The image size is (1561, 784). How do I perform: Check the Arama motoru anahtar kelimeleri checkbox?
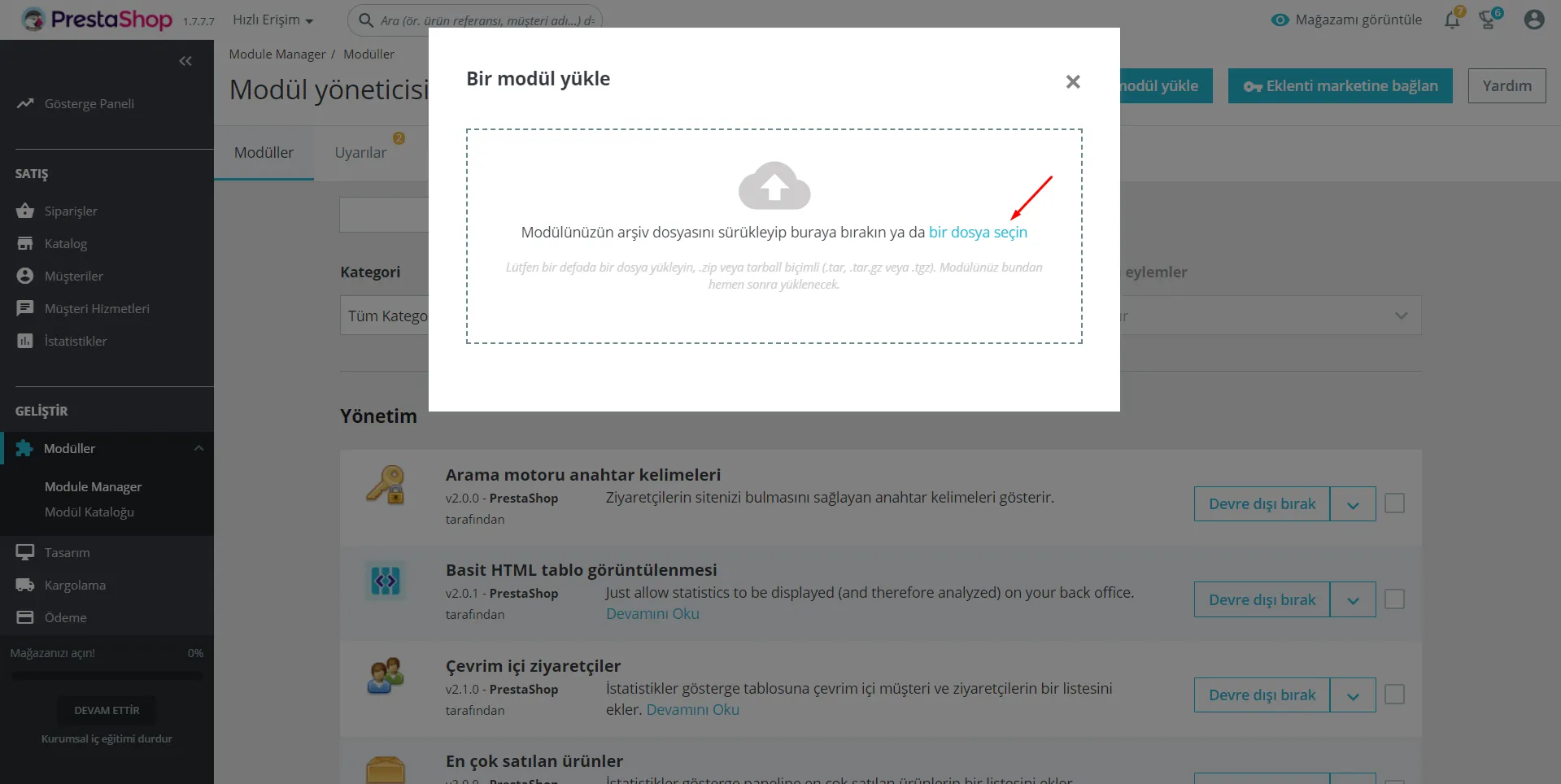[1394, 503]
